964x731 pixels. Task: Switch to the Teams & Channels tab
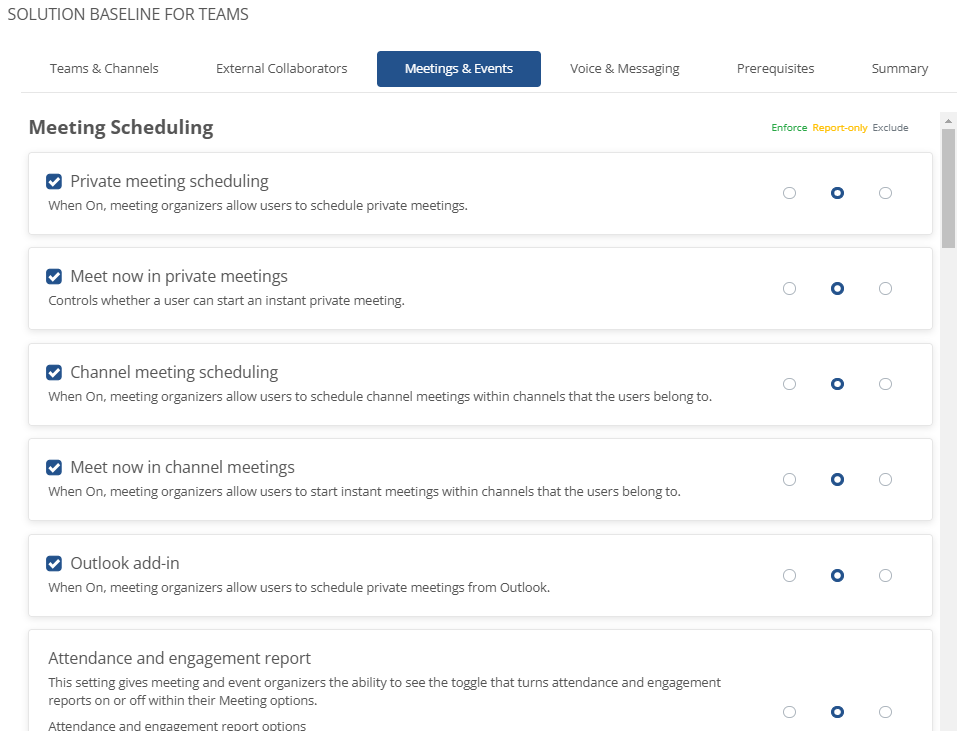click(x=104, y=69)
